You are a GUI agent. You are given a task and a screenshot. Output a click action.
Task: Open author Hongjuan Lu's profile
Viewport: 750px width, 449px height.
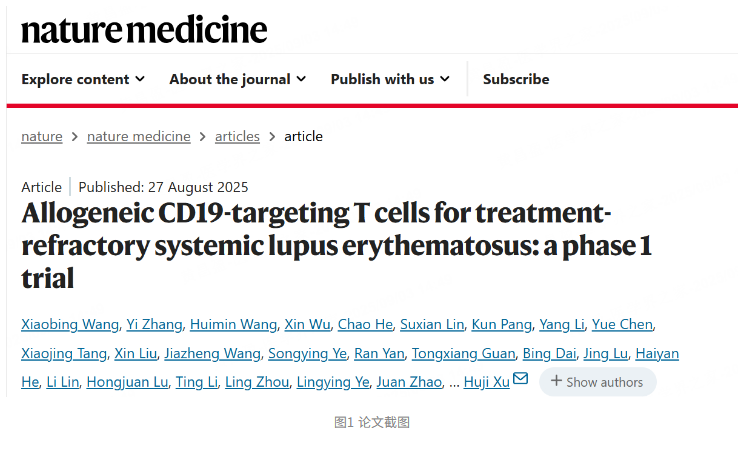(x=127, y=382)
